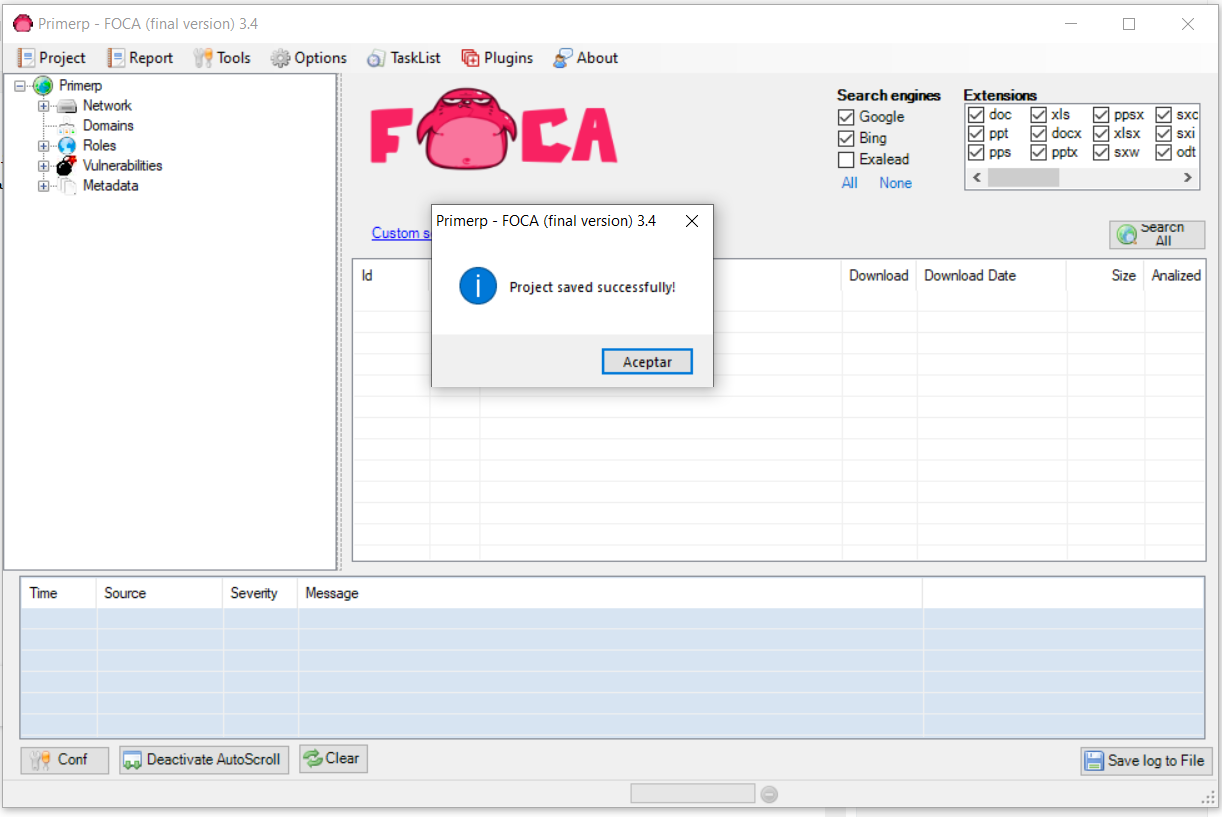
Task: Toggle the ppsx extension checkbox
Action: tap(1101, 114)
